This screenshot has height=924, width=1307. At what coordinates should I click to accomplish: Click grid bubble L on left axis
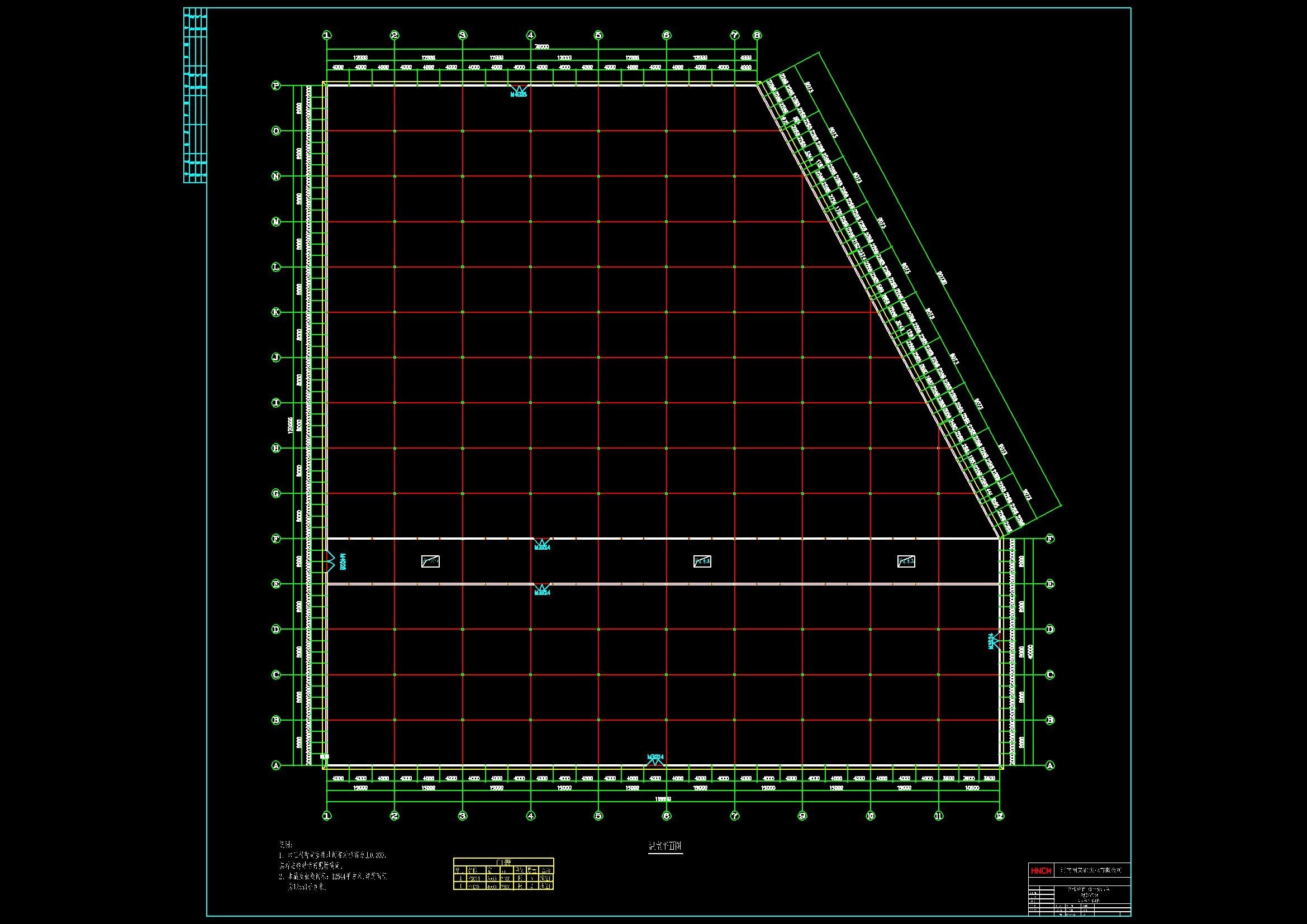(276, 267)
